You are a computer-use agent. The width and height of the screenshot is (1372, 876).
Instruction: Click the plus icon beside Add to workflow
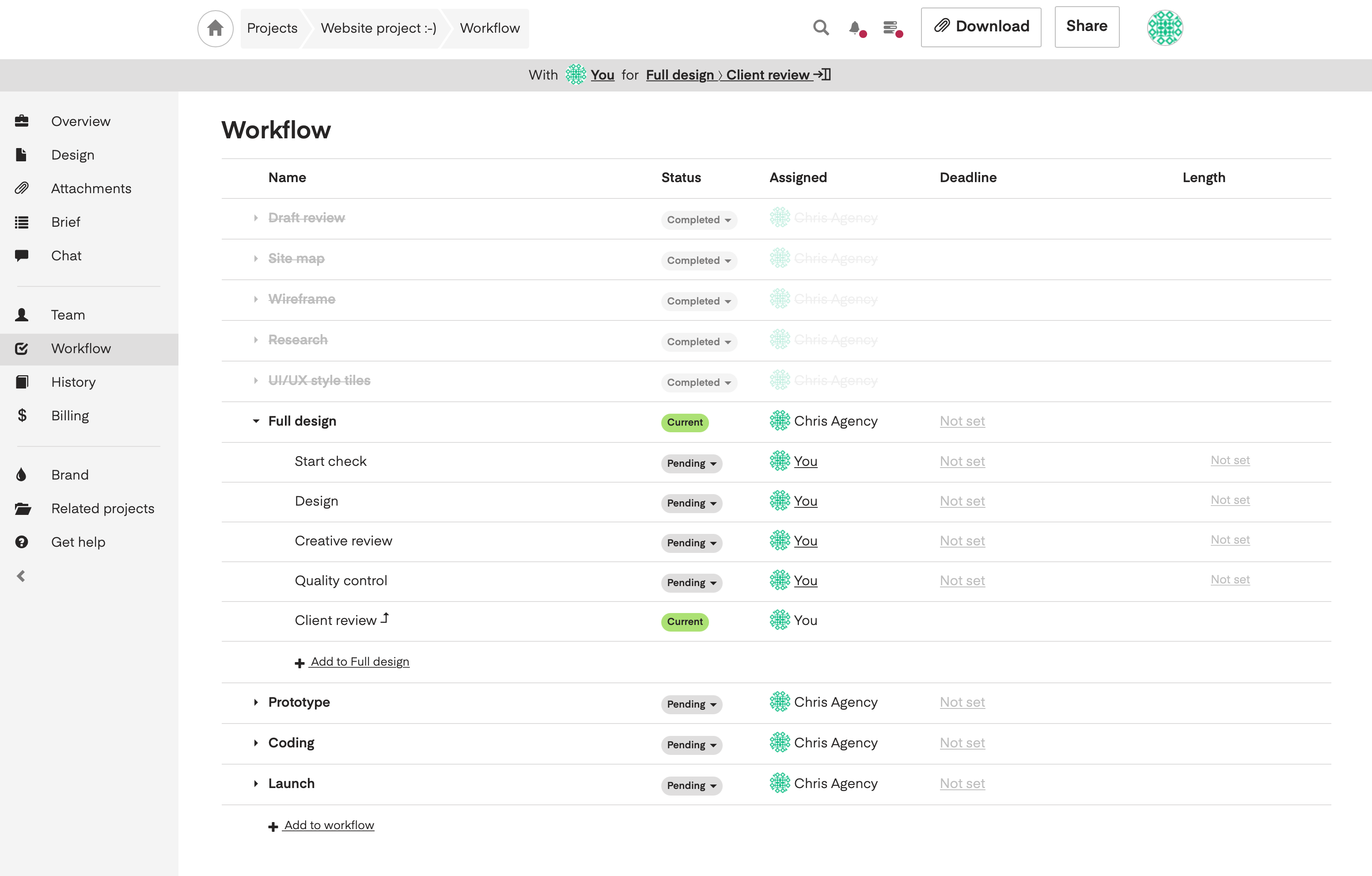click(x=273, y=826)
